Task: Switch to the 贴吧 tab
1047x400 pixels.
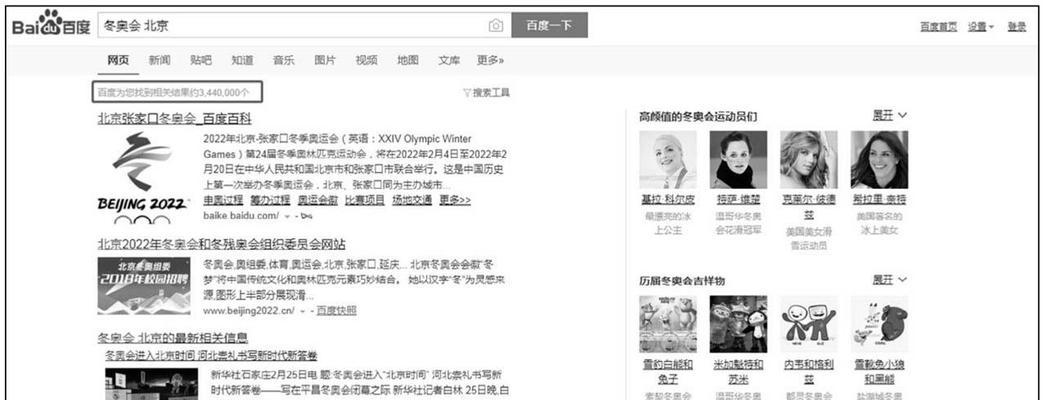Action: [201, 60]
